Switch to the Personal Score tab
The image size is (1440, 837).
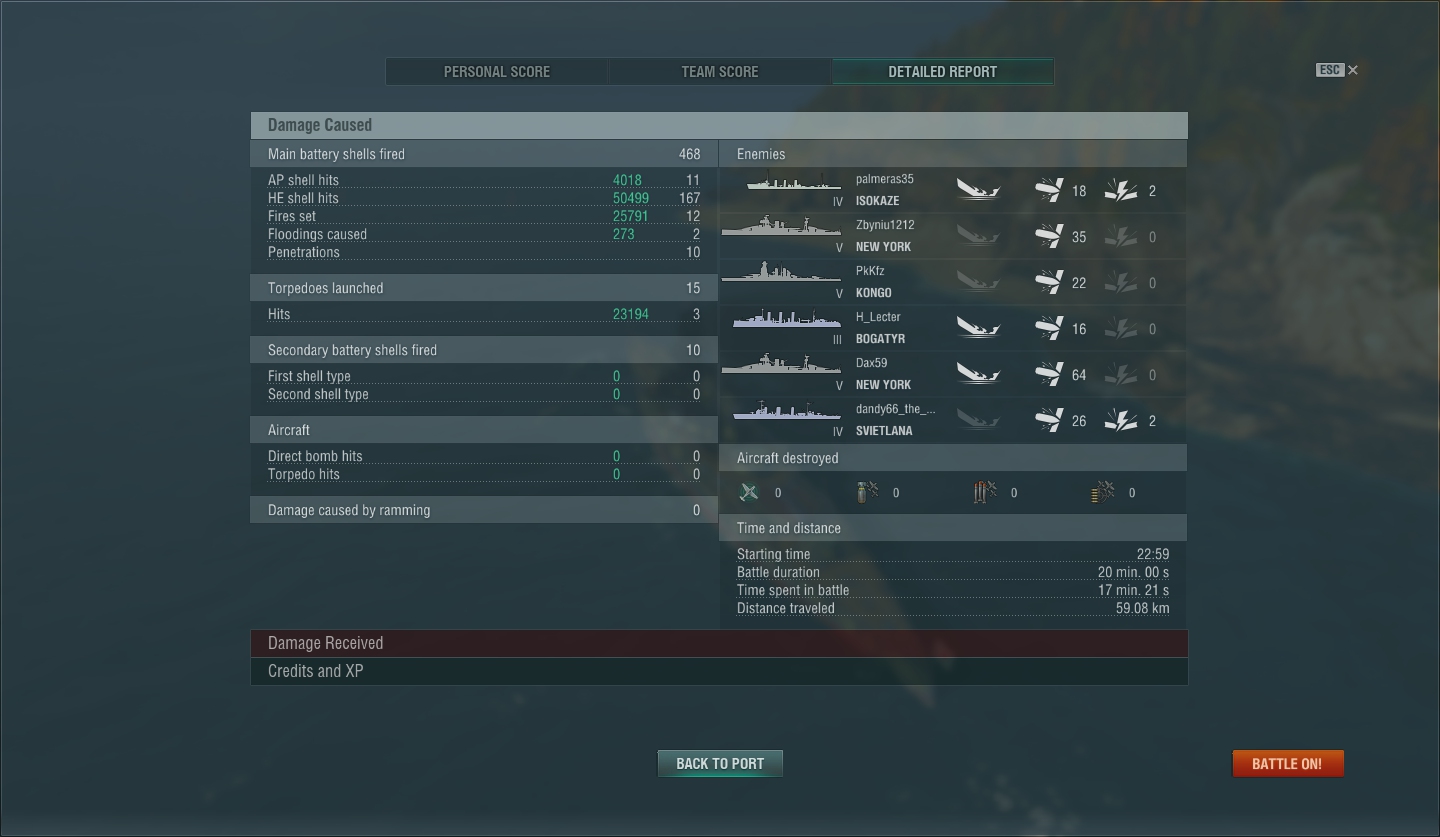pyautogui.click(x=497, y=72)
